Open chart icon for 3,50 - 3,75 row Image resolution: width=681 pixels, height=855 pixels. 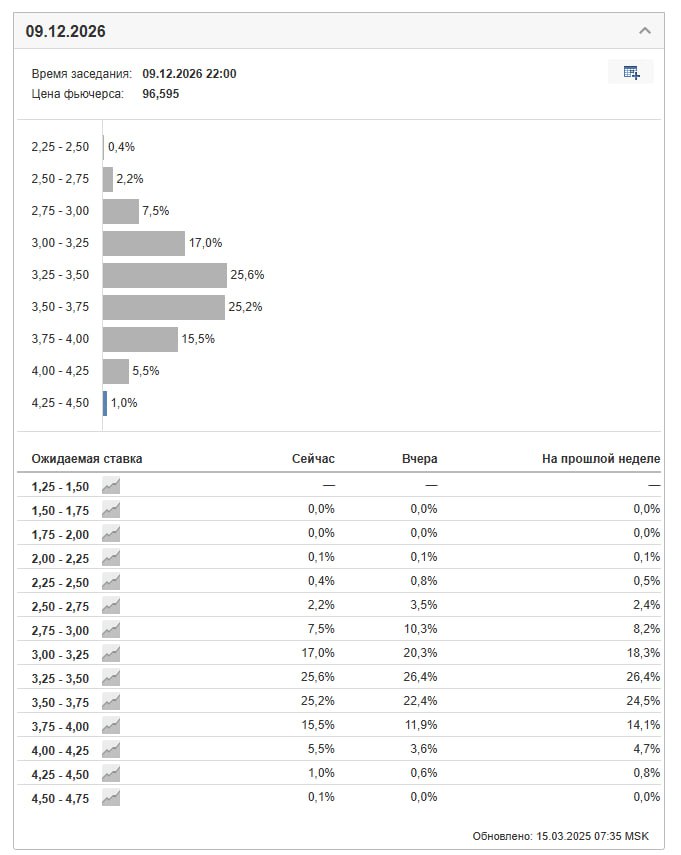[x=111, y=702]
